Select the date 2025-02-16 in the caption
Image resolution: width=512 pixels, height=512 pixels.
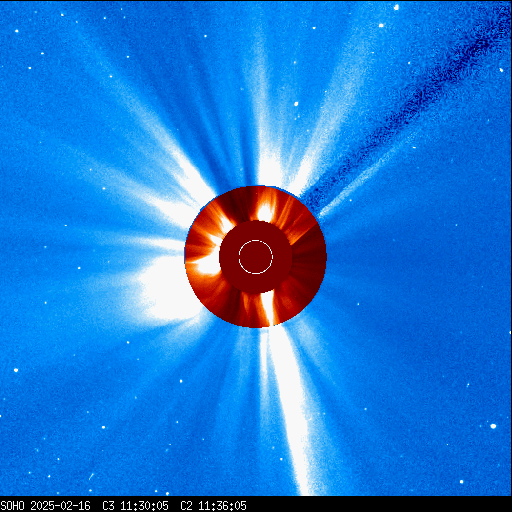[x=60, y=506]
